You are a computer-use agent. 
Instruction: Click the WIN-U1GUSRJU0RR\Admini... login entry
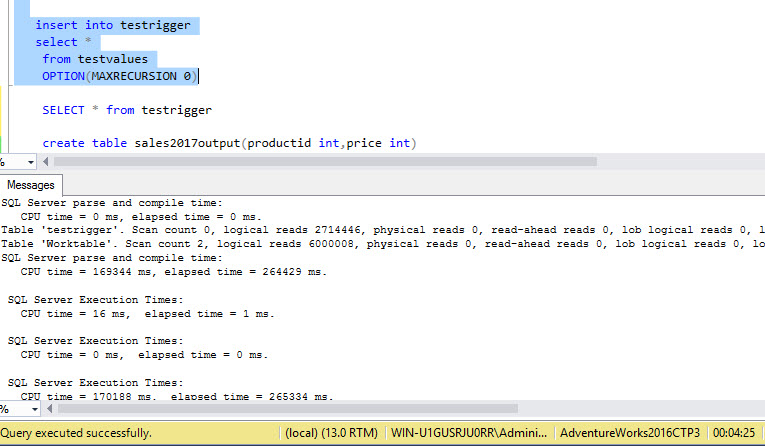click(x=469, y=433)
